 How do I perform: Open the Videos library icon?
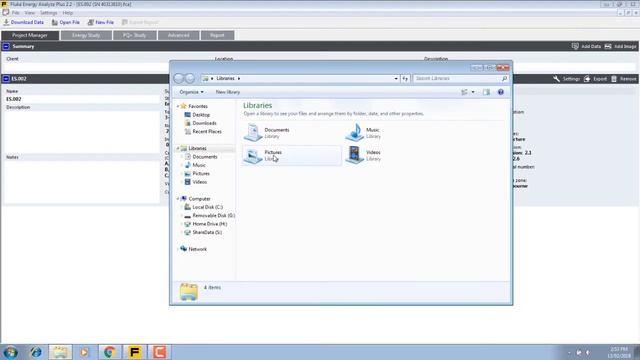point(354,155)
